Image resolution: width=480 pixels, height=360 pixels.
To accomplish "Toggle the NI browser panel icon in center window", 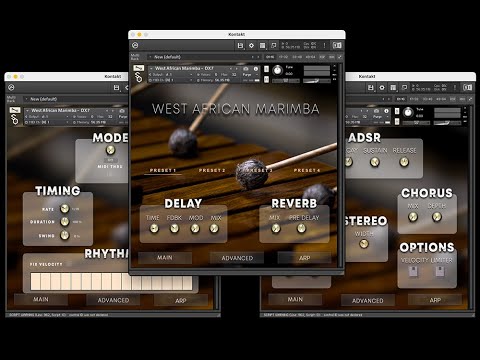I will [337, 45].
